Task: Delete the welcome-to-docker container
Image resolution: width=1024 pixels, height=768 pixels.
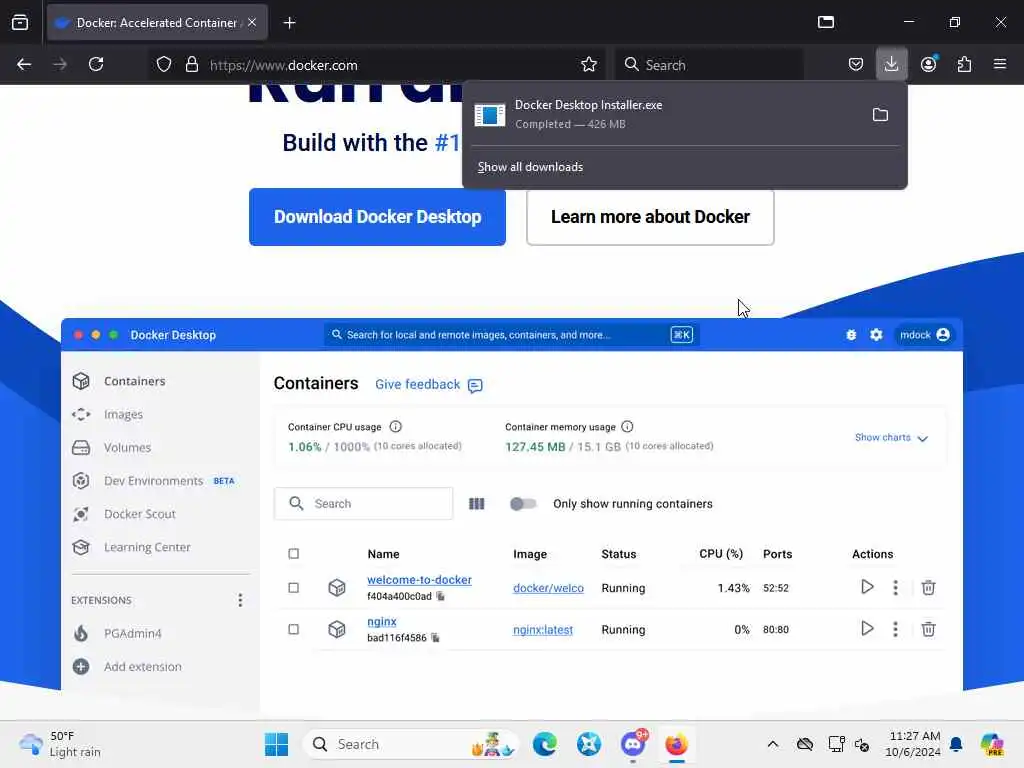Action: [x=928, y=588]
